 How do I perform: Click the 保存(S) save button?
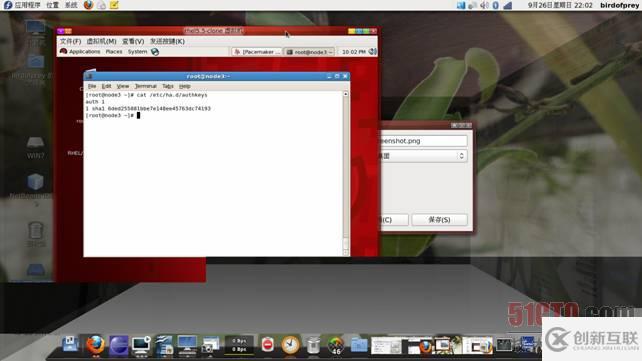pos(439,220)
